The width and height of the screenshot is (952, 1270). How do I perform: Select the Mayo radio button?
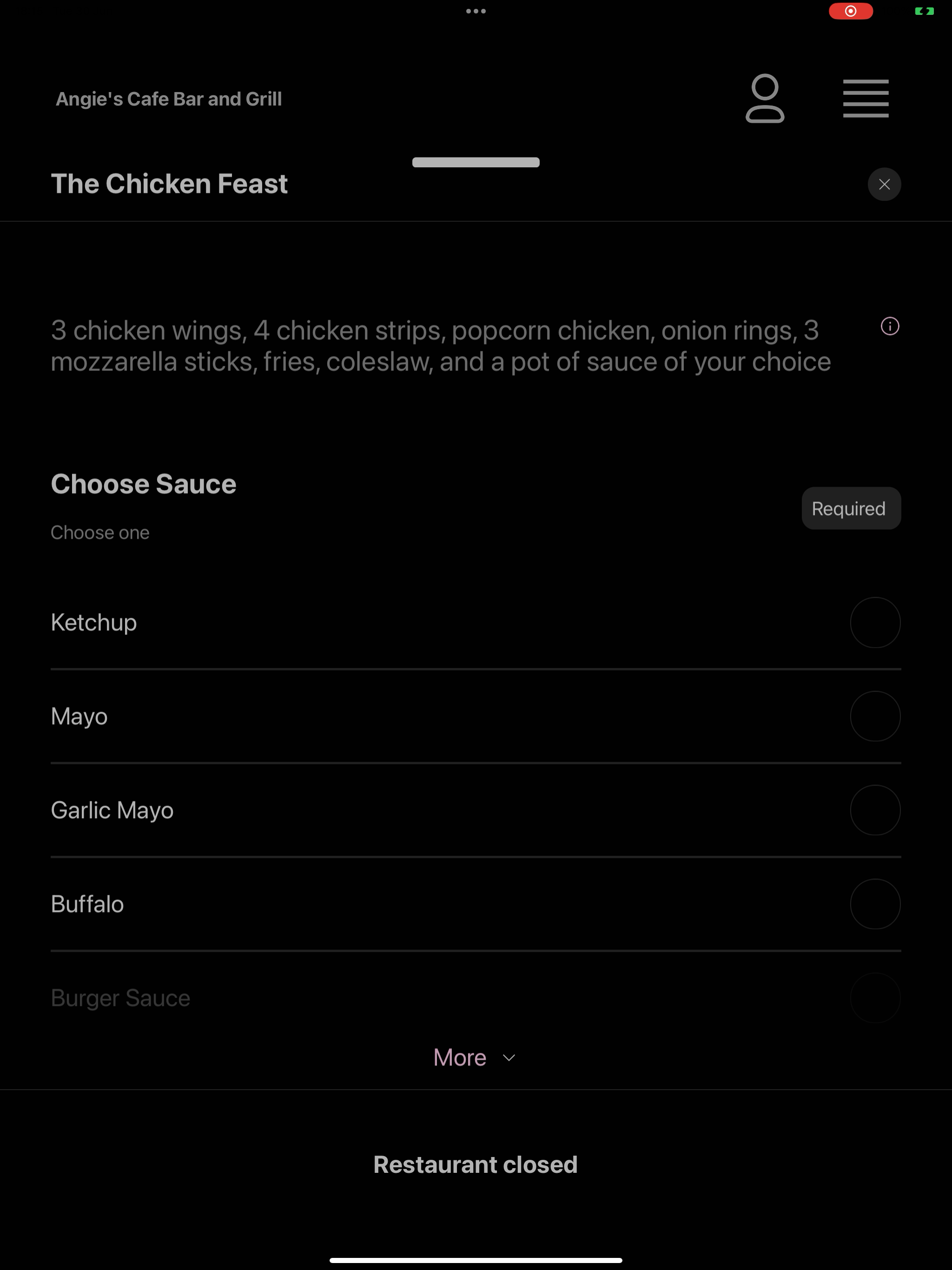[875, 716]
